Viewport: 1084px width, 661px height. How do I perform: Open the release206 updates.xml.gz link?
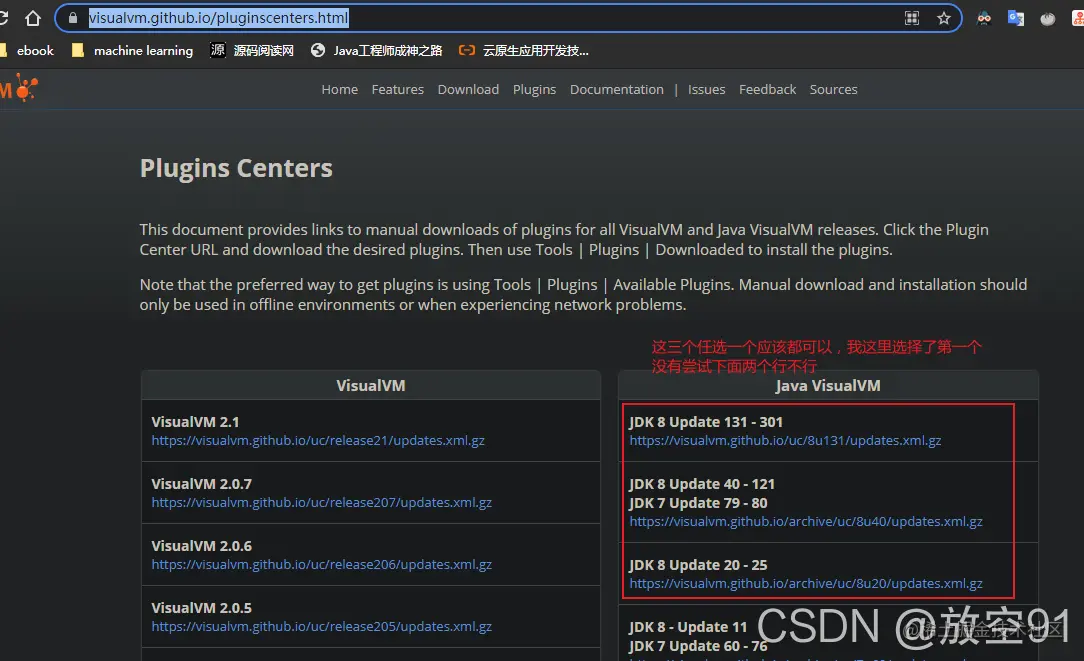pyautogui.click(x=321, y=565)
